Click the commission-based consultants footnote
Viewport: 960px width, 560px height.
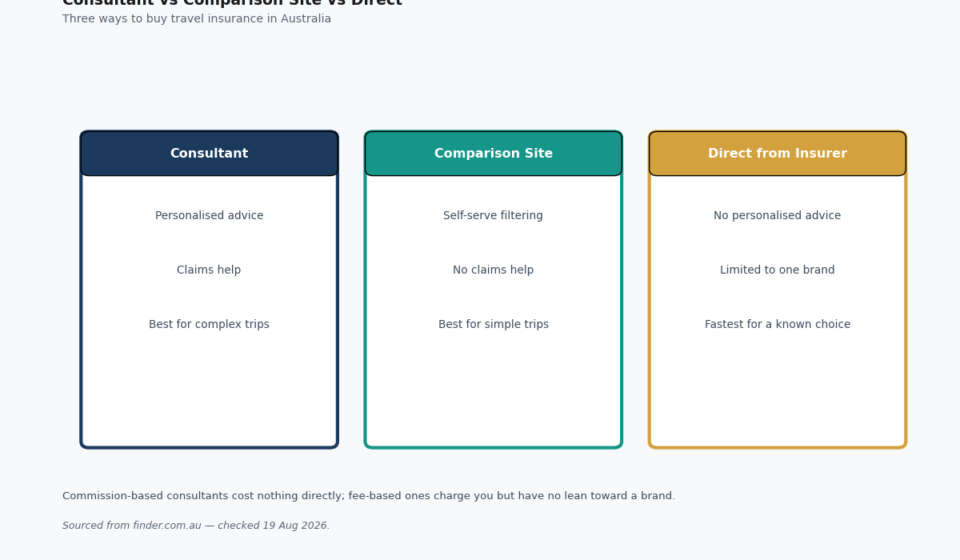(x=369, y=496)
